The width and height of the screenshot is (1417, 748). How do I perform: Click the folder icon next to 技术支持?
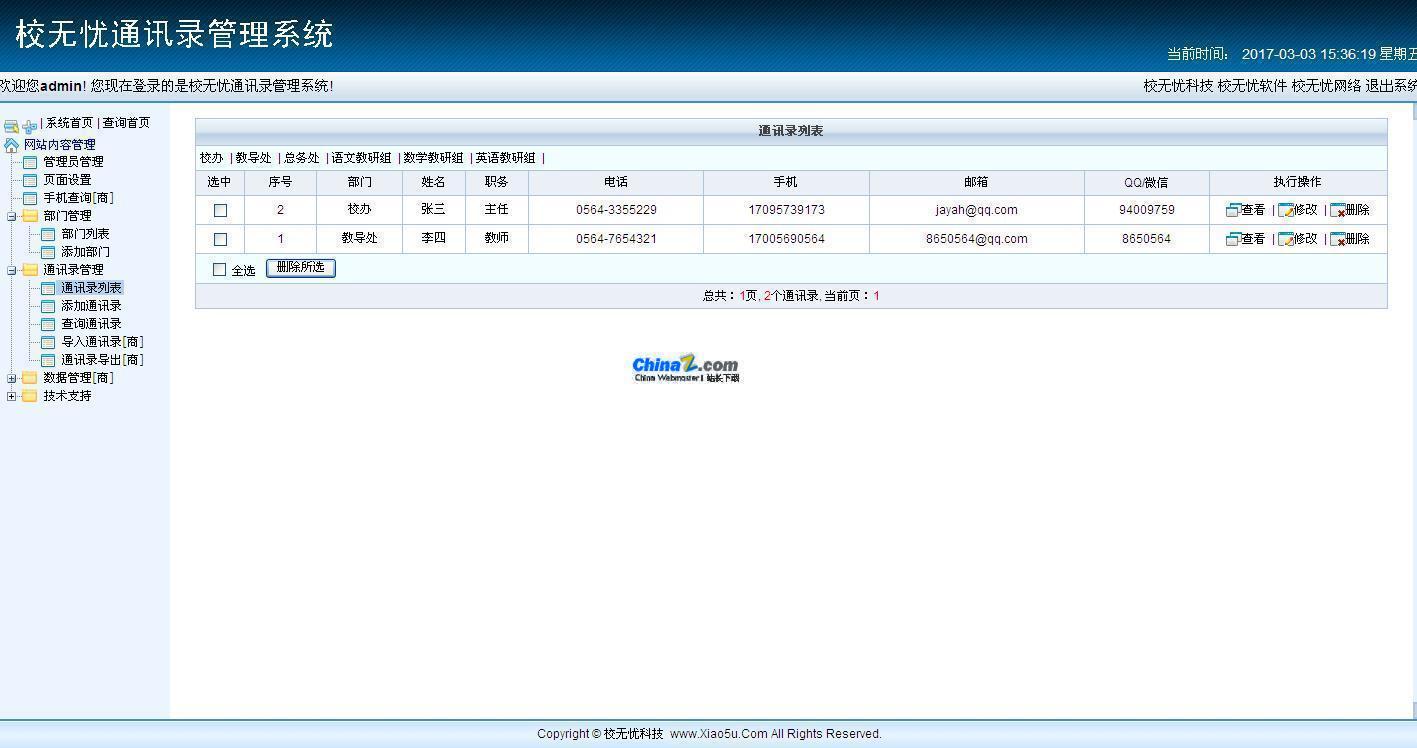pos(30,396)
